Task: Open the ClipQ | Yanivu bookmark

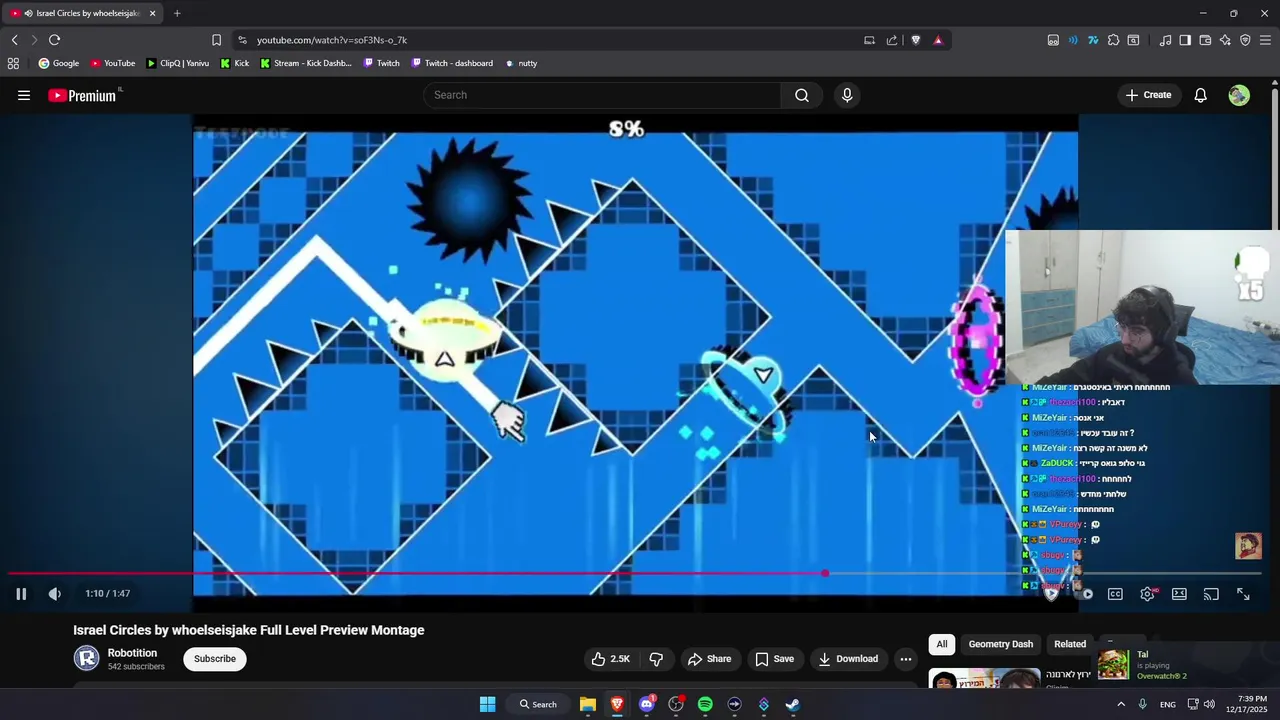Action: 178,63
